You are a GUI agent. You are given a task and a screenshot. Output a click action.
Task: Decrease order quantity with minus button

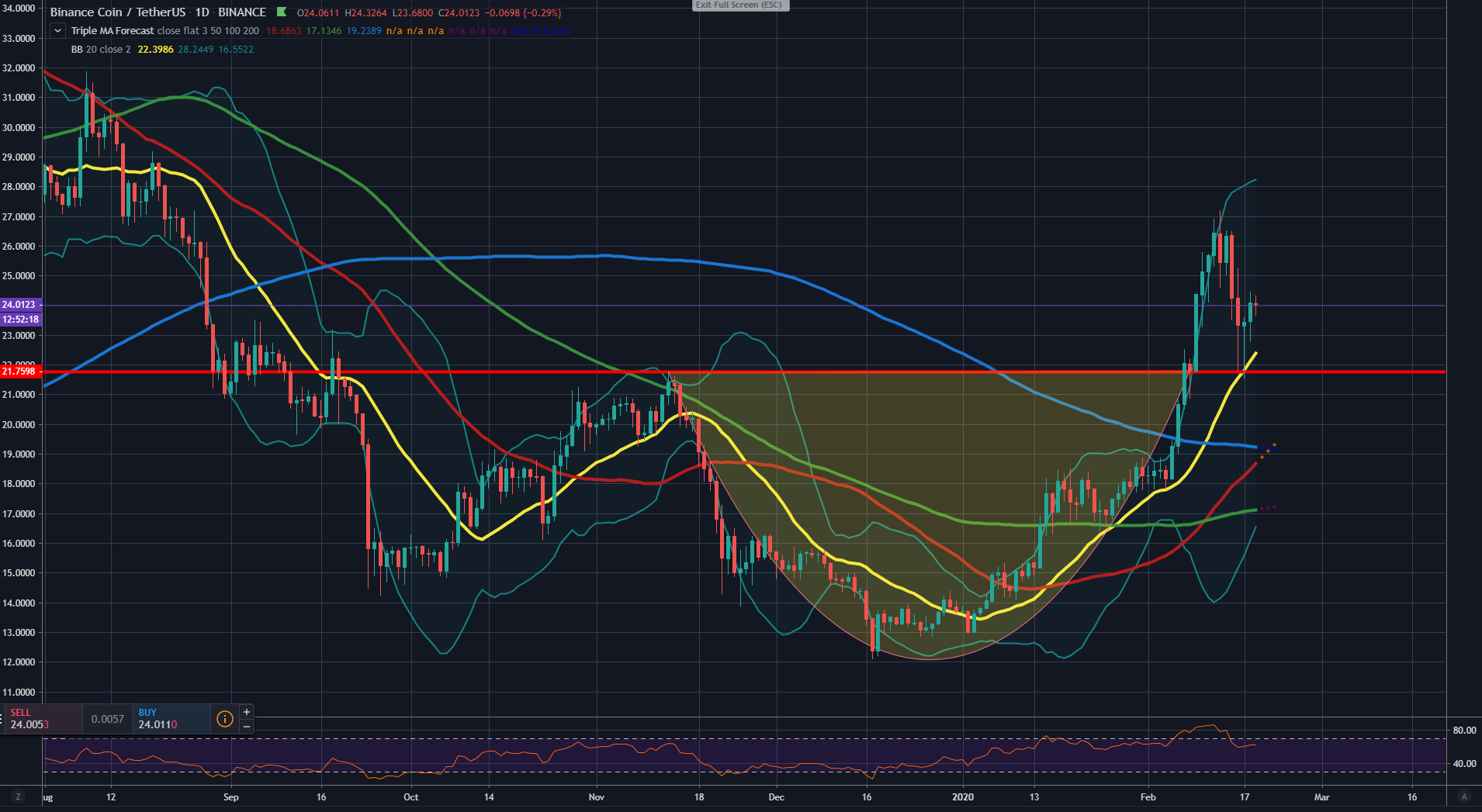click(x=247, y=727)
